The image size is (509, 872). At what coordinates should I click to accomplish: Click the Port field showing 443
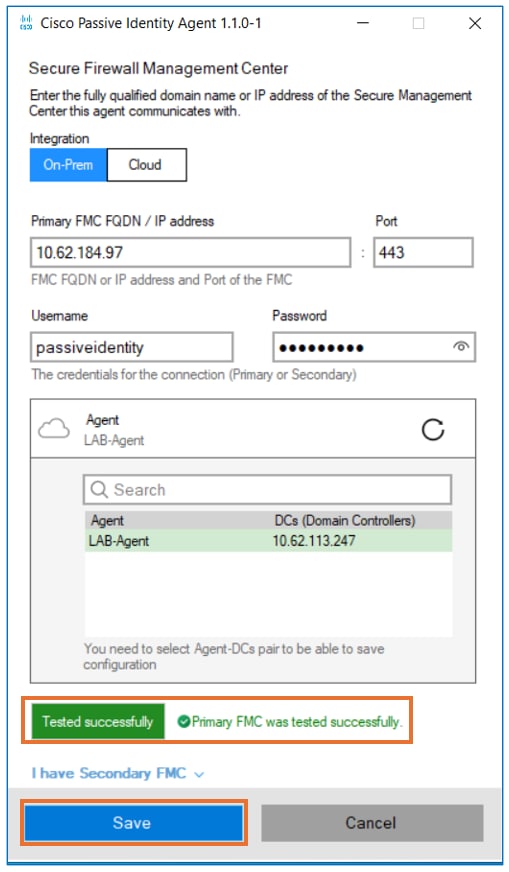[423, 252]
